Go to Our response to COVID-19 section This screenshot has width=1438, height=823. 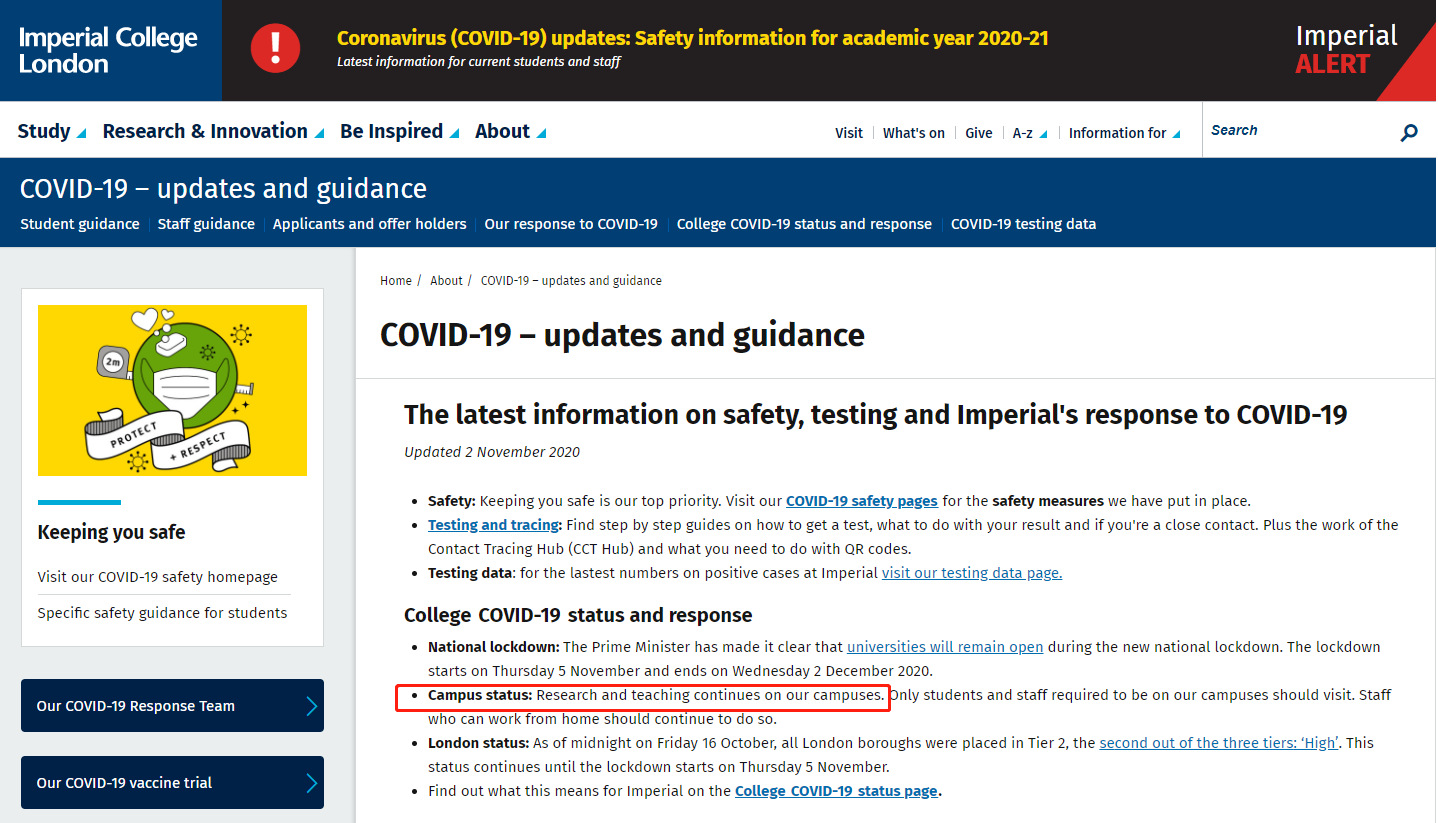(x=571, y=224)
